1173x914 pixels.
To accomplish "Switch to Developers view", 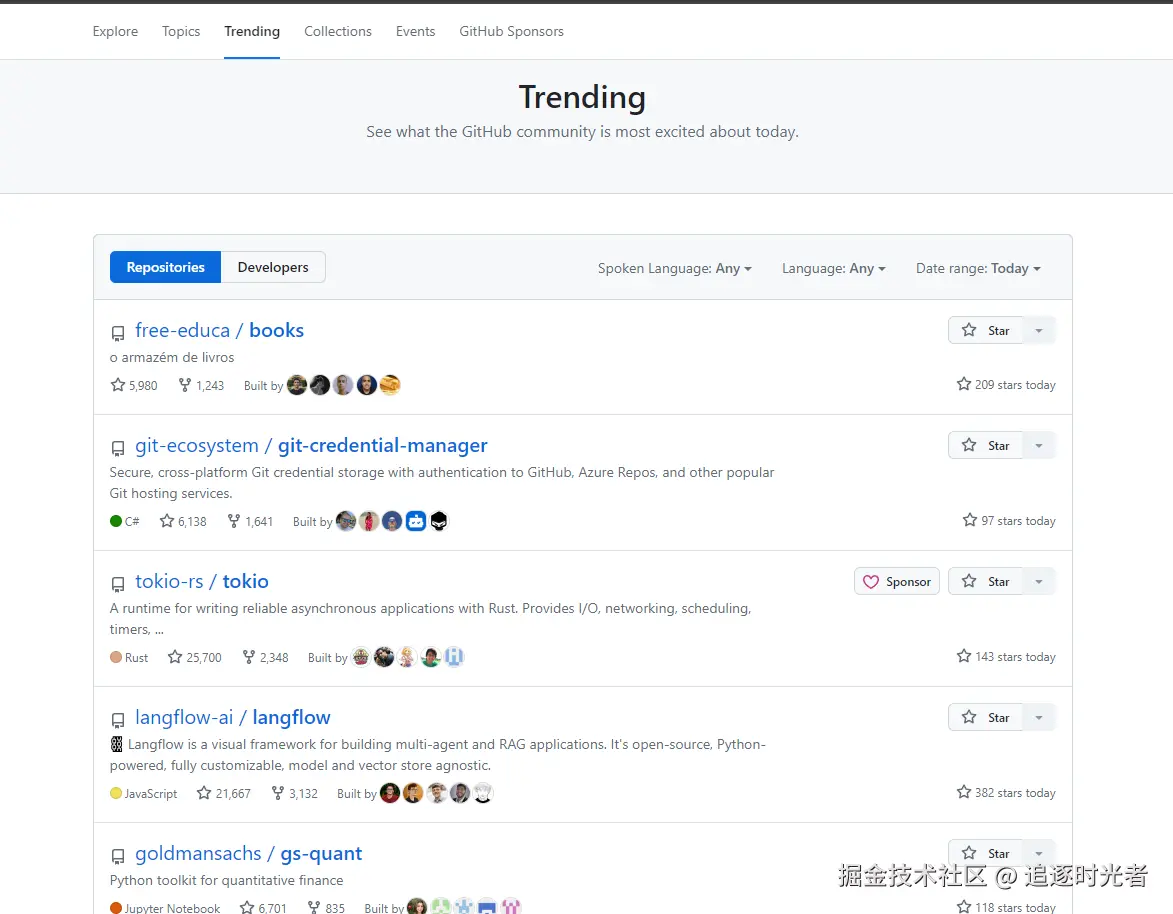I will (x=273, y=267).
